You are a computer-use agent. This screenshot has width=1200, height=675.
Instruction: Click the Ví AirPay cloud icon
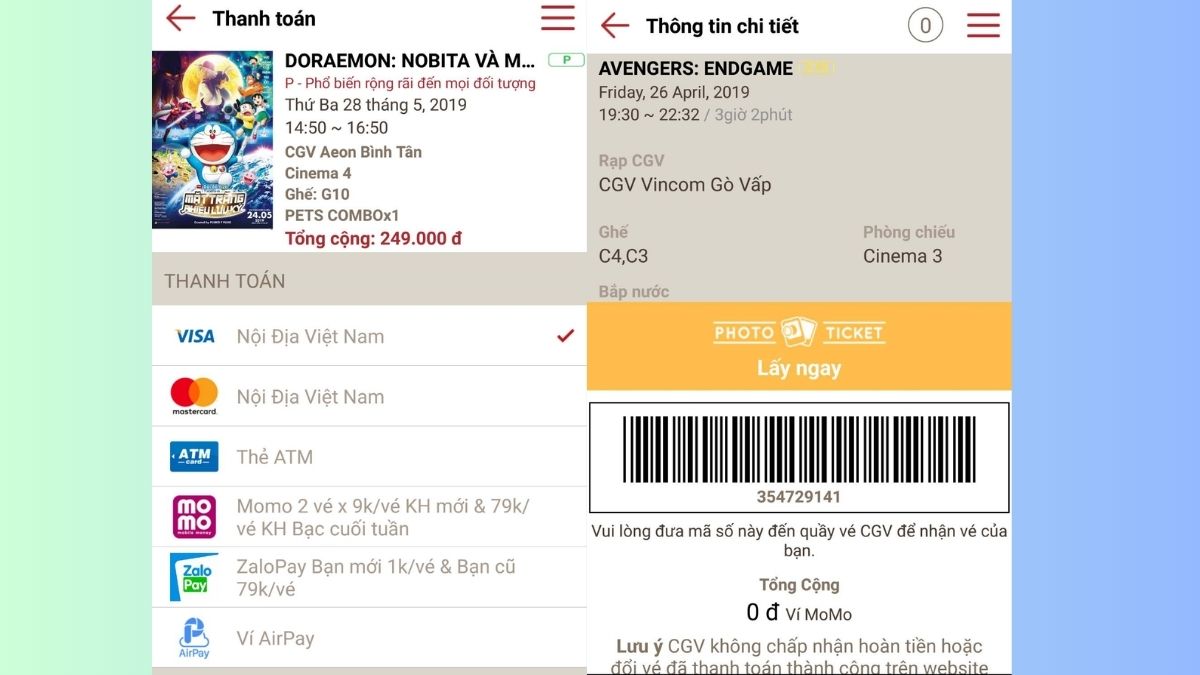click(191, 637)
